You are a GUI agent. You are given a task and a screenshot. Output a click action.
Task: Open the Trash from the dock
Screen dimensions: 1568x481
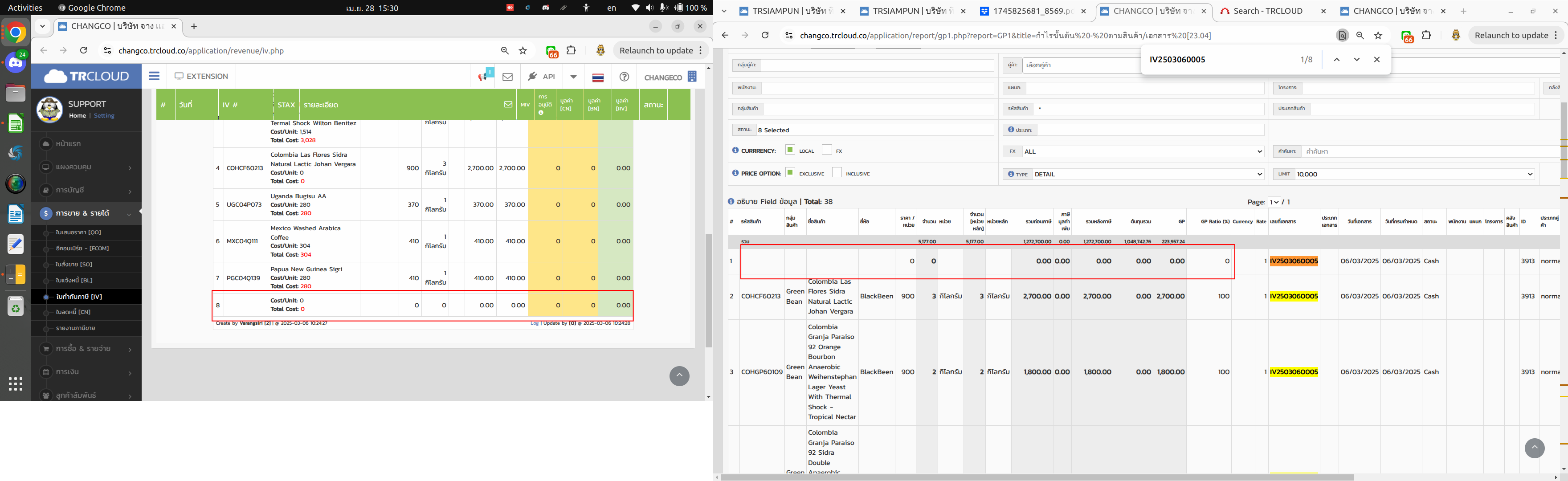16,307
